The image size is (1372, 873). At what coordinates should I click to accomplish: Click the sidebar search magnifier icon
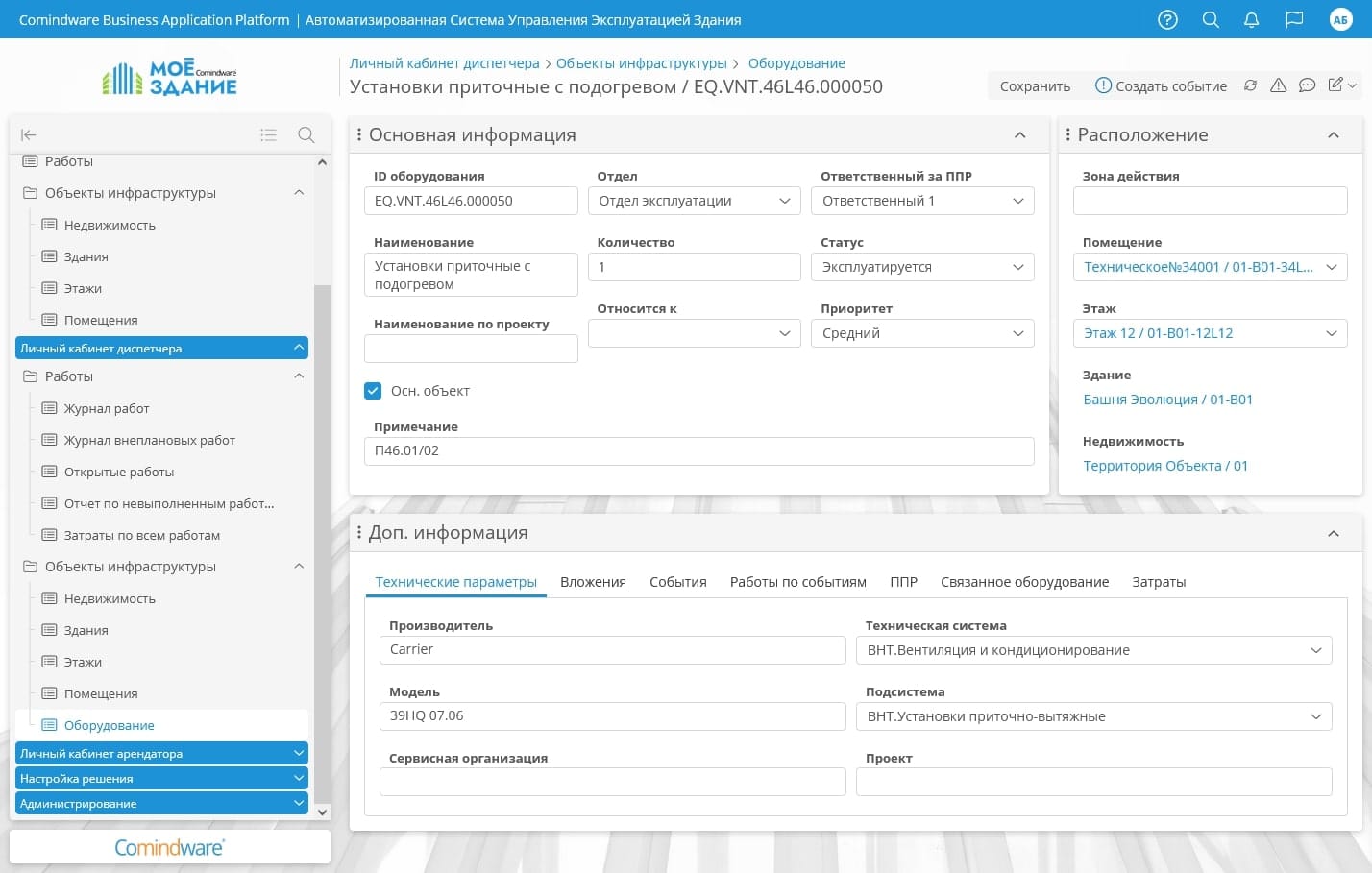[306, 135]
